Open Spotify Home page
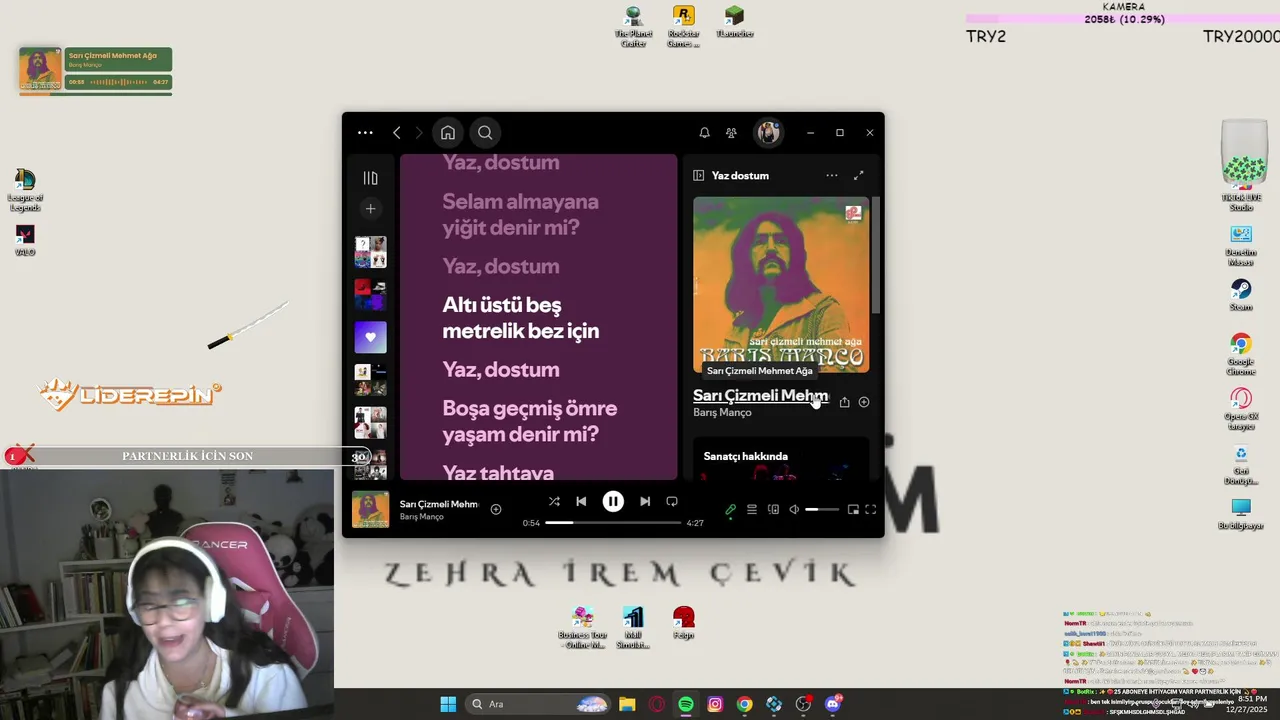Viewport: 1280px width, 720px height. 448,133
